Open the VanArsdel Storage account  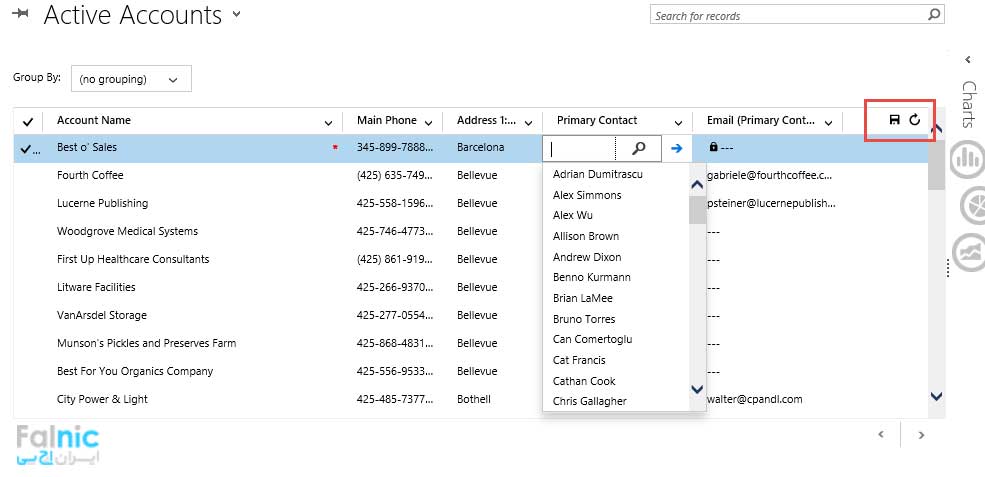pyautogui.click(x=102, y=315)
